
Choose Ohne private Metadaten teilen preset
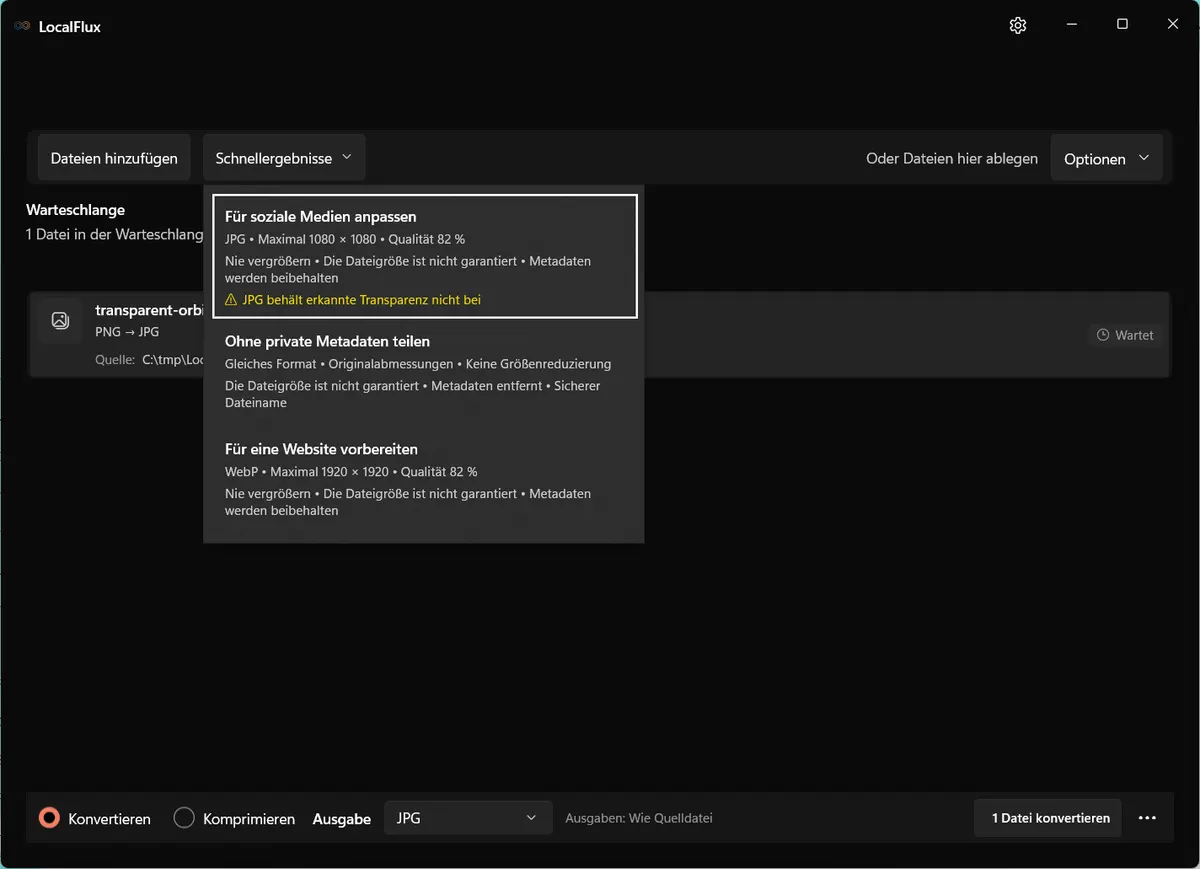[x=425, y=372]
